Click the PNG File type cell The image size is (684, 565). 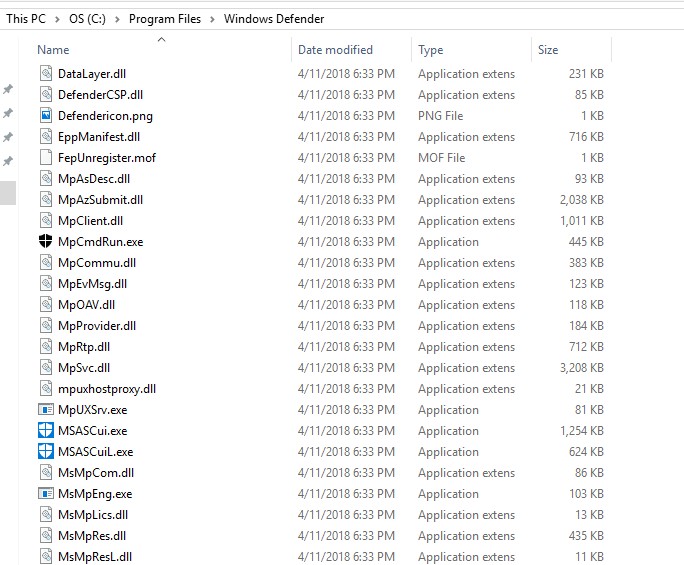pos(441,116)
